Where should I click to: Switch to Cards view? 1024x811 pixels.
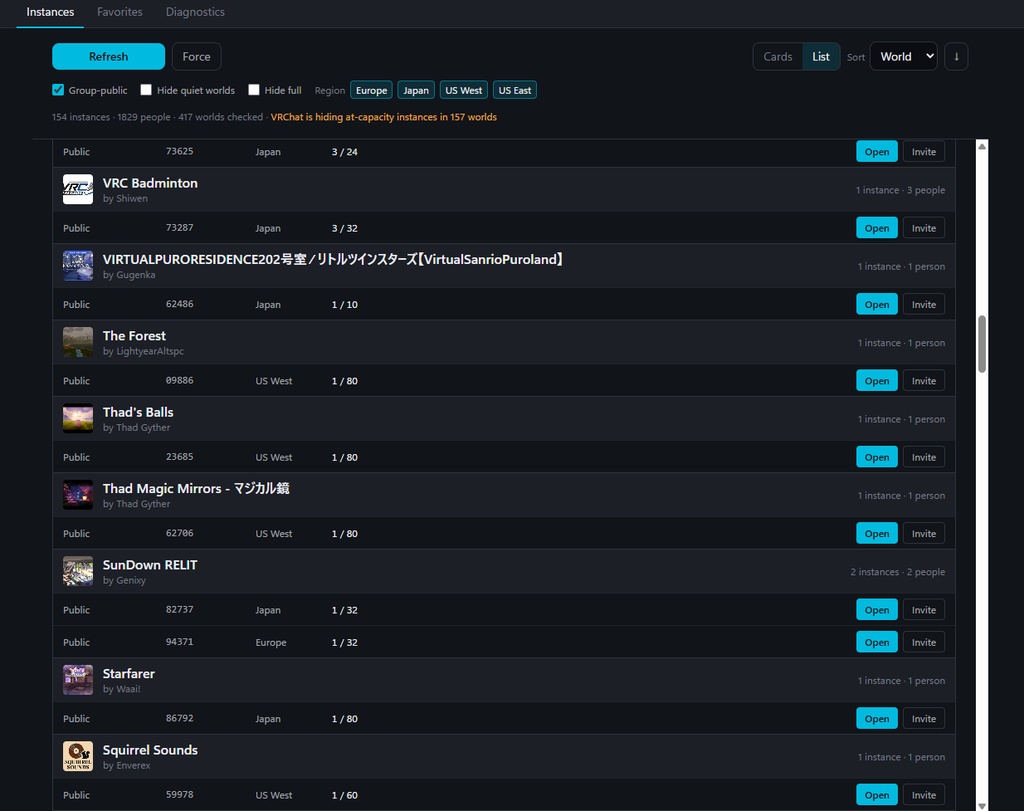click(x=778, y=57)
